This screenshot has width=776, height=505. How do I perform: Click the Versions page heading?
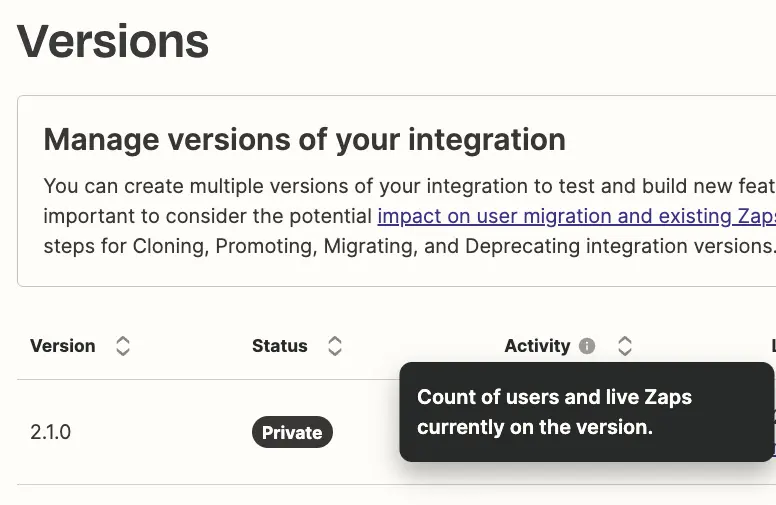(113, 42)
